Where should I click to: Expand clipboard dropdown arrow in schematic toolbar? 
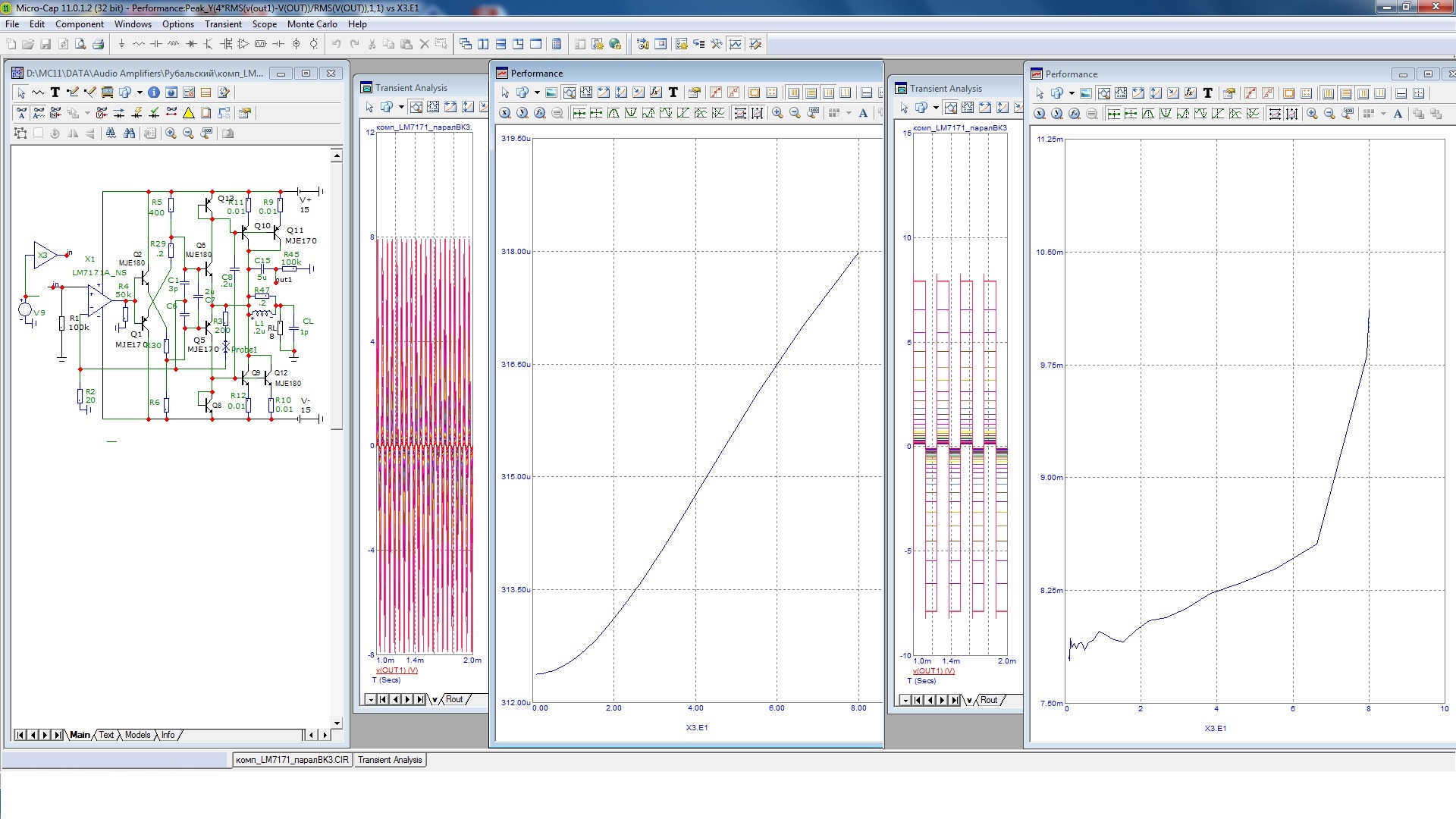(x=140, y=93)
